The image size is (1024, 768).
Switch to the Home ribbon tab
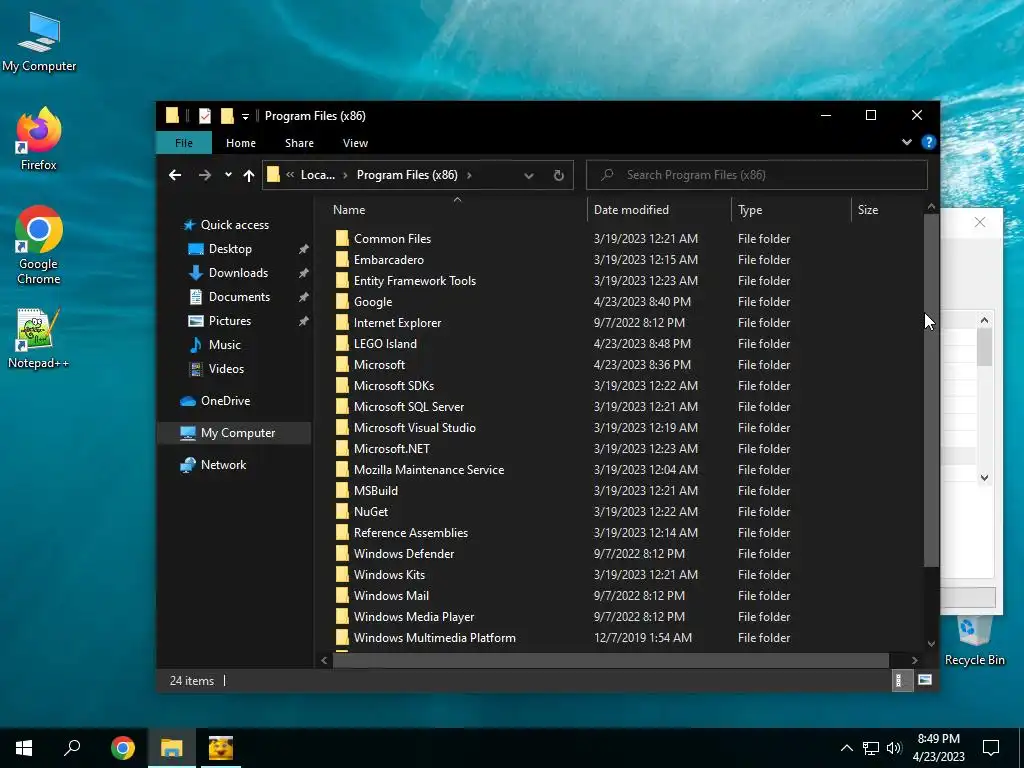pos(241,143)
